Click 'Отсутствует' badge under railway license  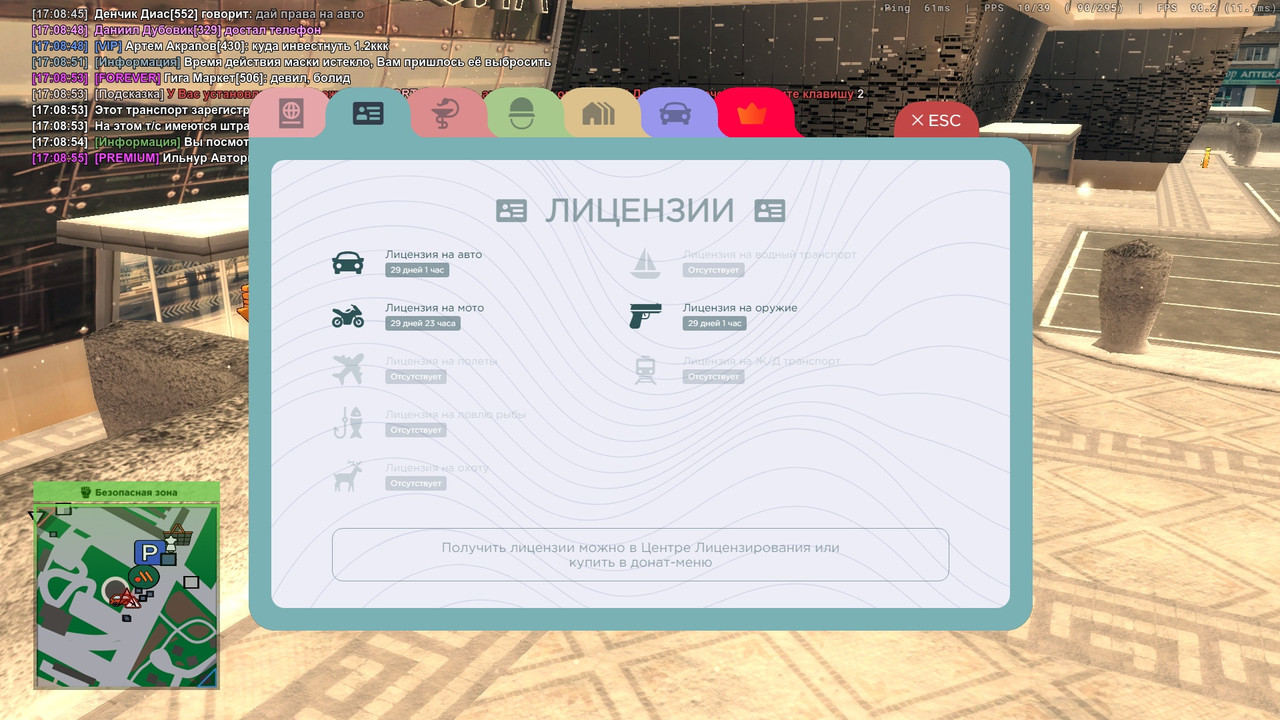(x=714, y=377)
